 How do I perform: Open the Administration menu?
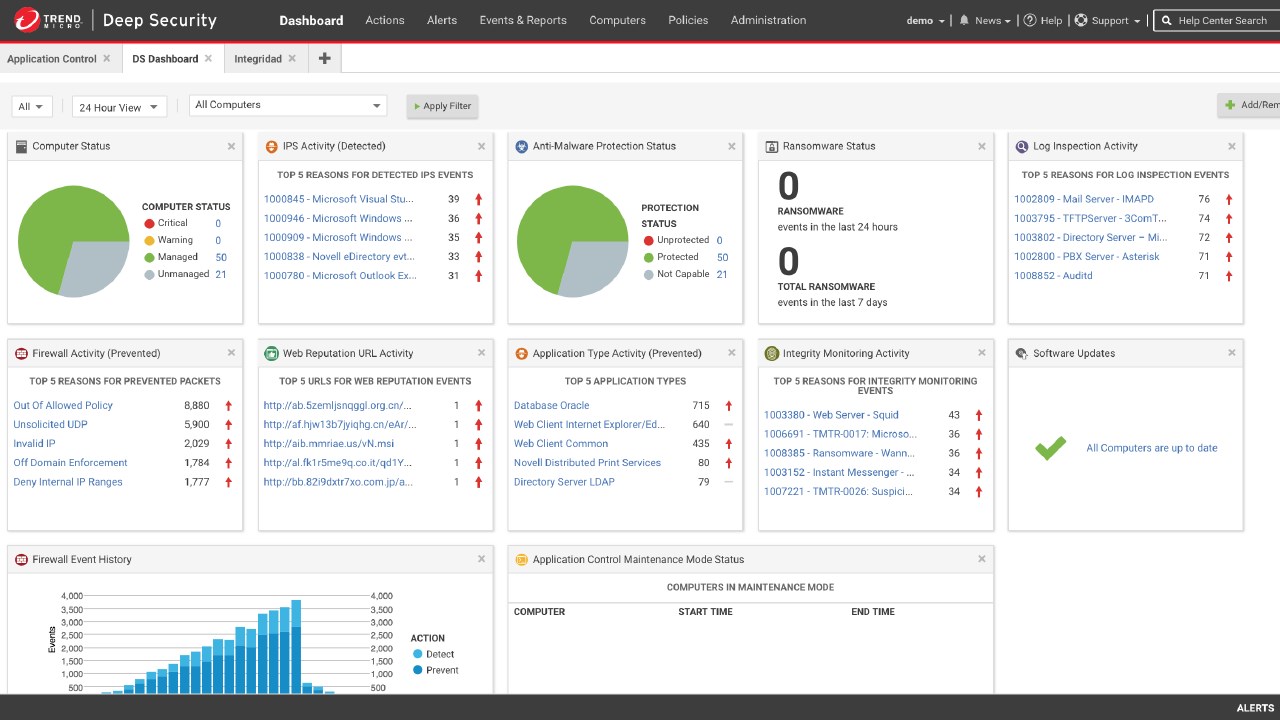pos(768,20)
